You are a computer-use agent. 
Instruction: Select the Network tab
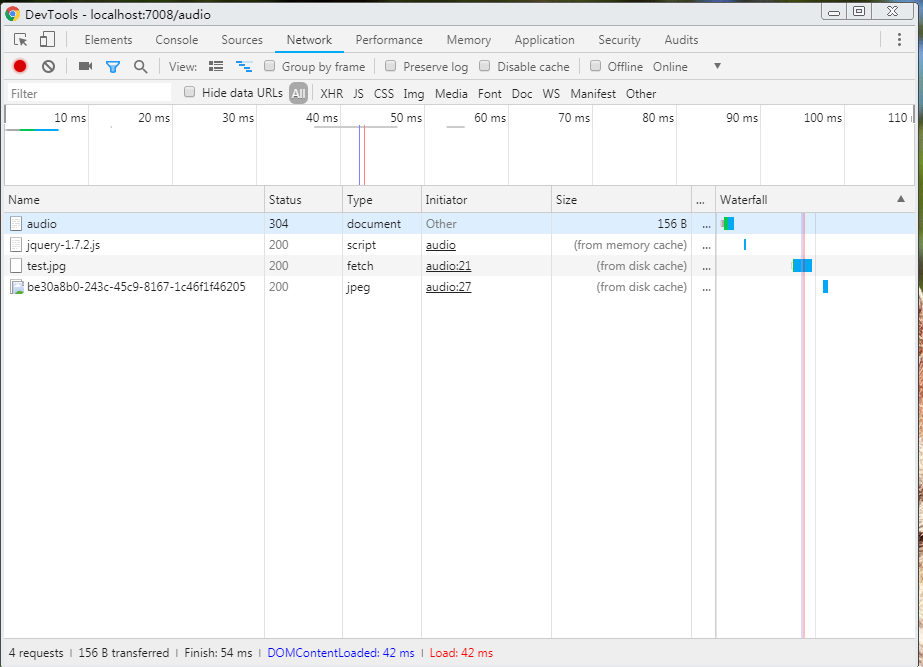[309, 39]
